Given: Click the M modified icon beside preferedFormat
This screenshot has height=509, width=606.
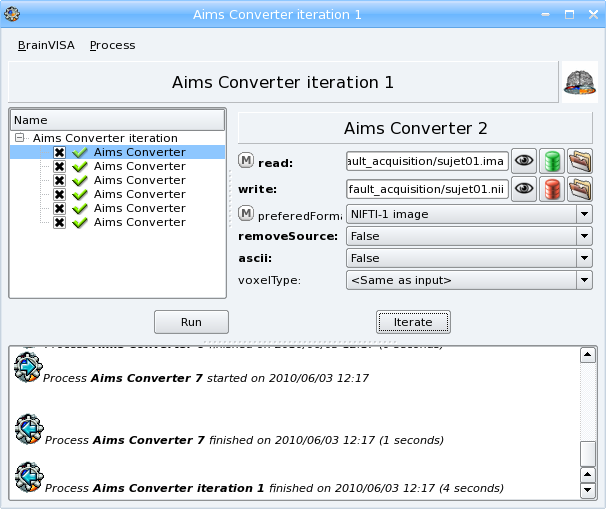Looking at the screenshot, I should point(246,214).
